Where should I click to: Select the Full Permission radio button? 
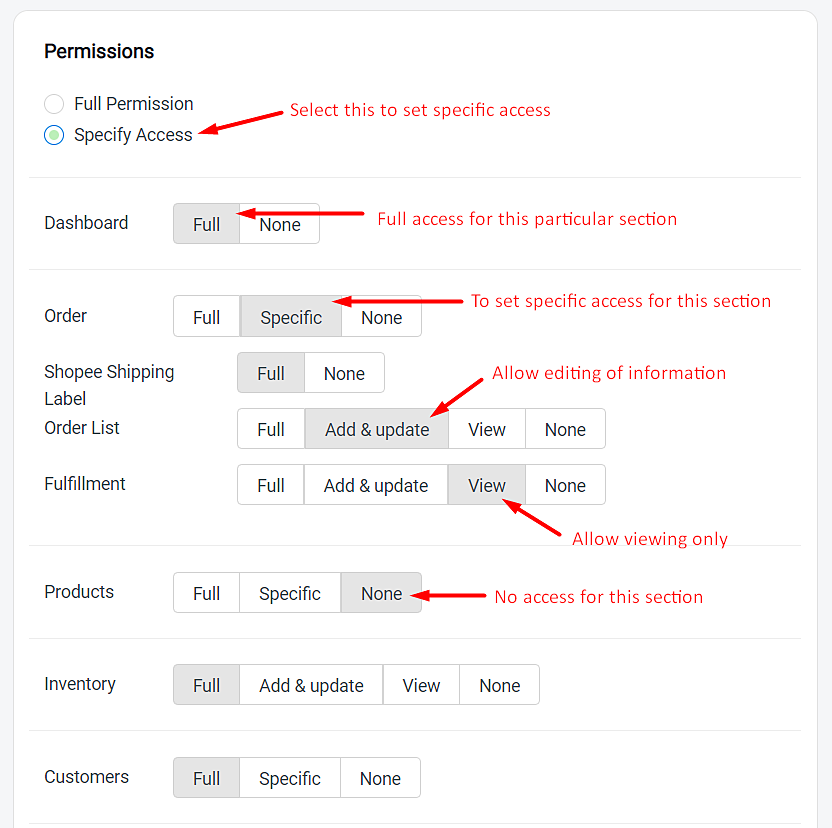coord(54,104)
